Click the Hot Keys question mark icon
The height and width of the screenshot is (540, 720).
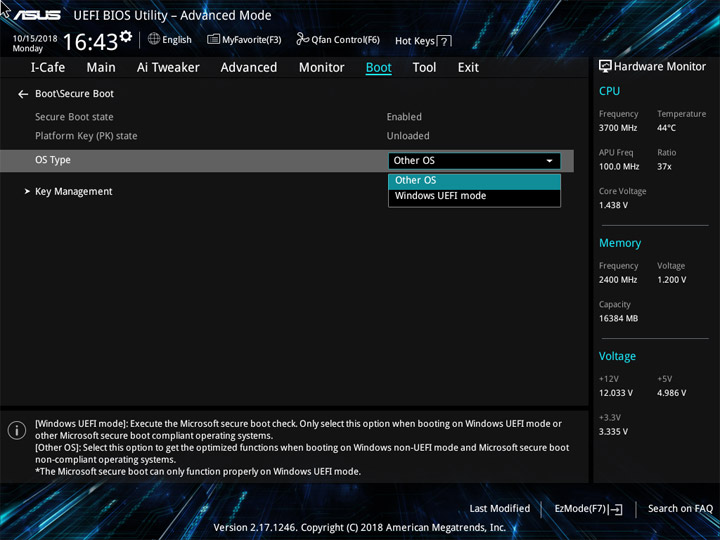(x=444, y=41)
